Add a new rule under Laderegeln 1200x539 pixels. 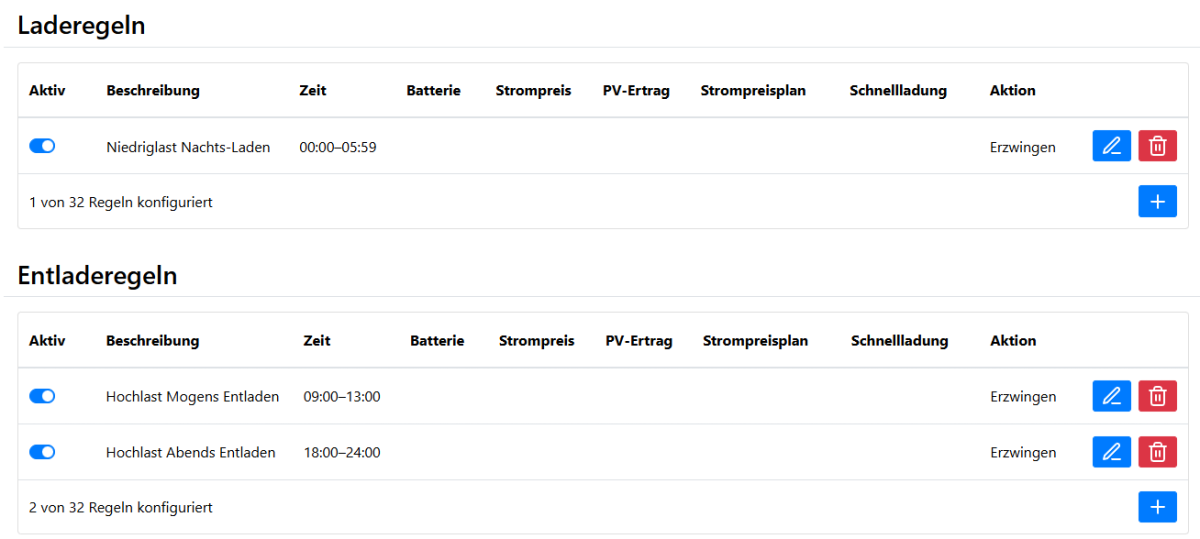point(1157,202)
